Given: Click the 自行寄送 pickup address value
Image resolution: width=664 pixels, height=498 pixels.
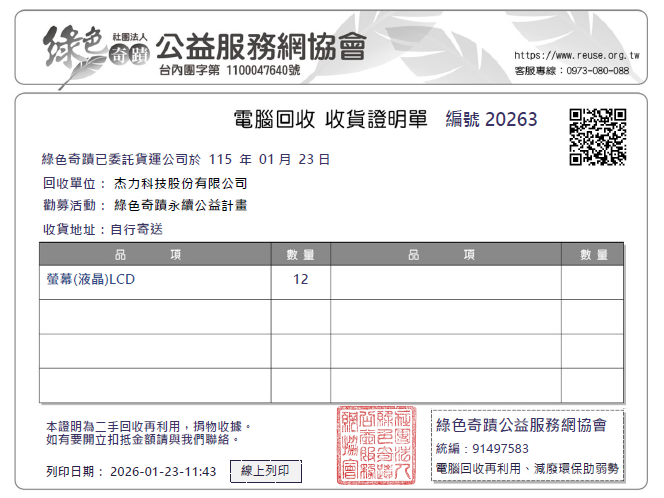Looking at the screenshot, I should pyautogui.click(x=129, y=229).
